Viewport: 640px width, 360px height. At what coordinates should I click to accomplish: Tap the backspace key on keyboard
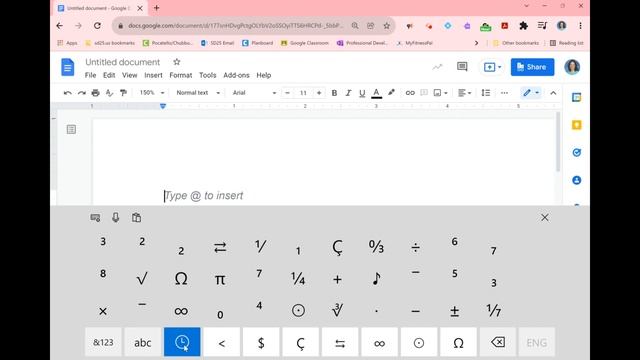tap(498, 342)
